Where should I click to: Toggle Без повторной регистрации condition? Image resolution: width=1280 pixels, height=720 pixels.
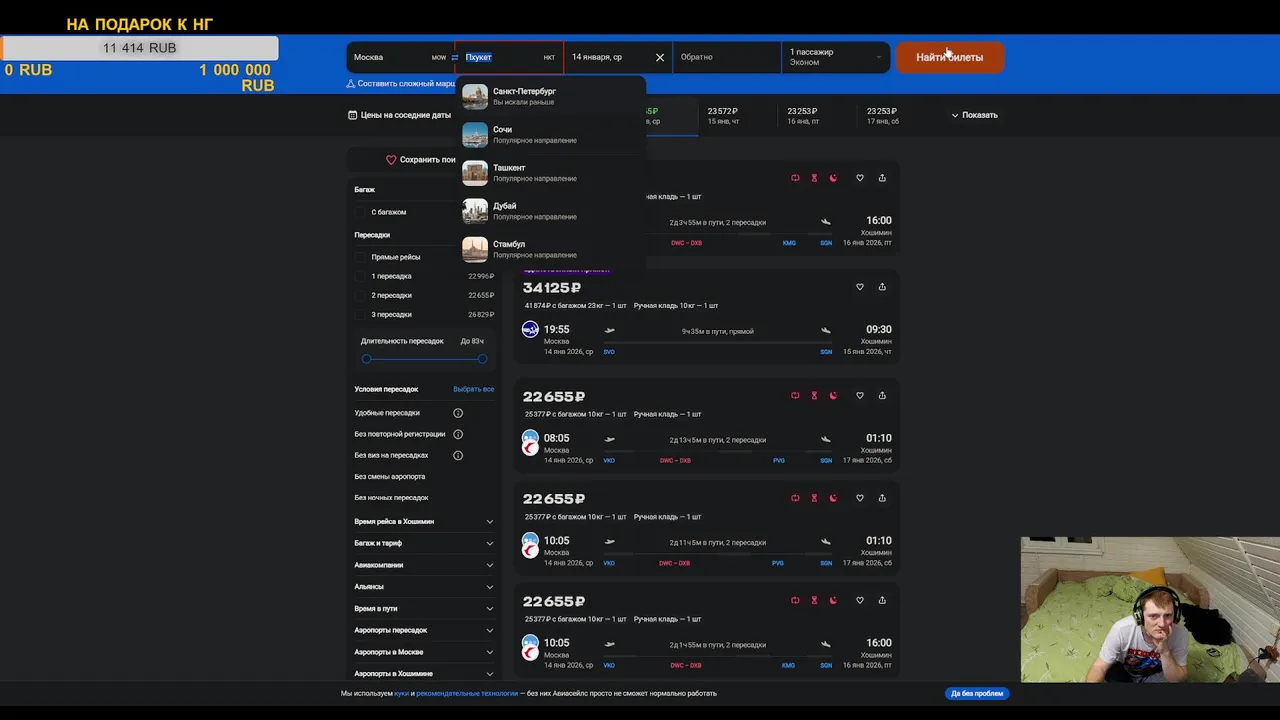click(x=400, y=434)
